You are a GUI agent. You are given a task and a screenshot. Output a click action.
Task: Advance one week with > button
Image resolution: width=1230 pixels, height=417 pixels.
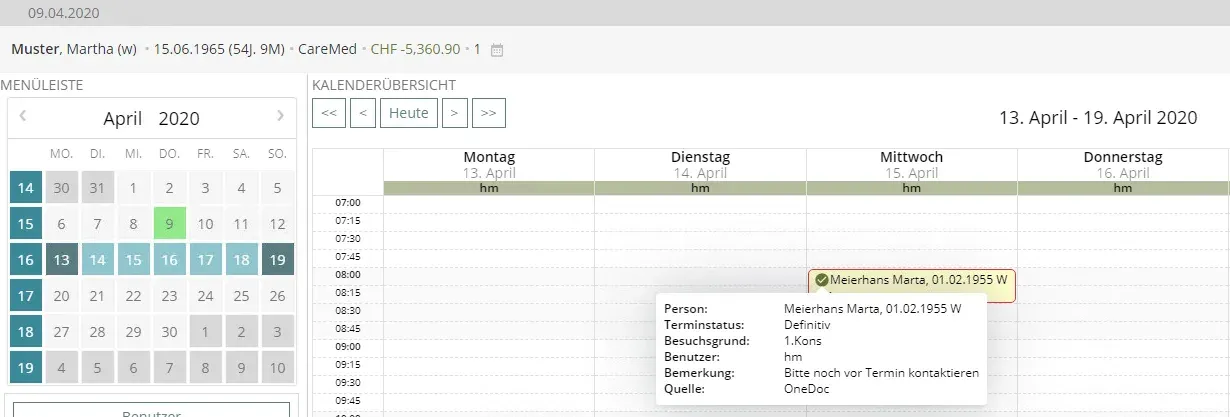click(454, 113)
